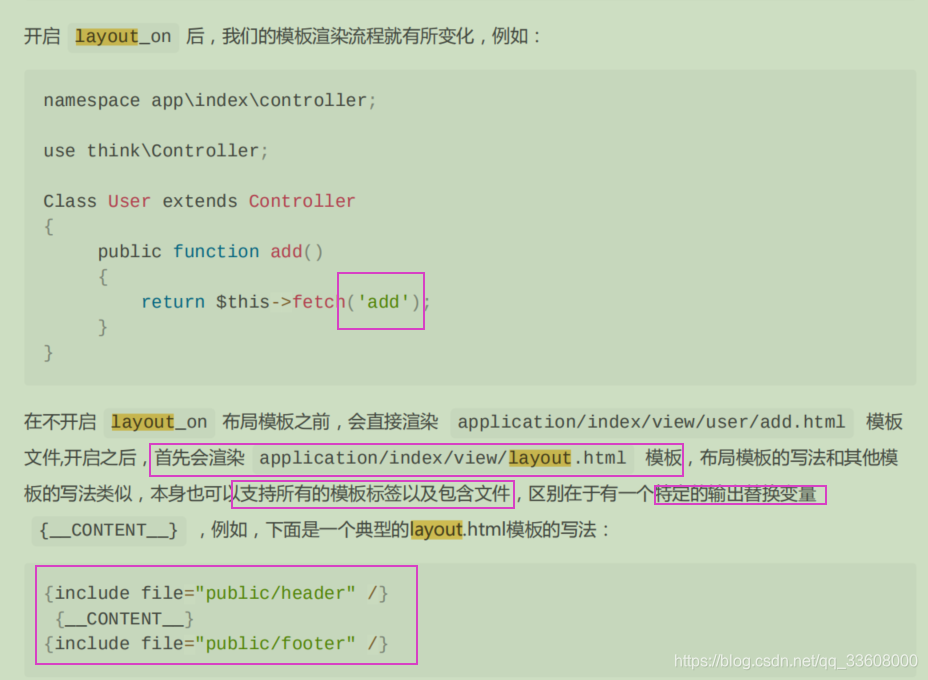Click the path 'application/index/view/user/add.html'

point(651,422)
